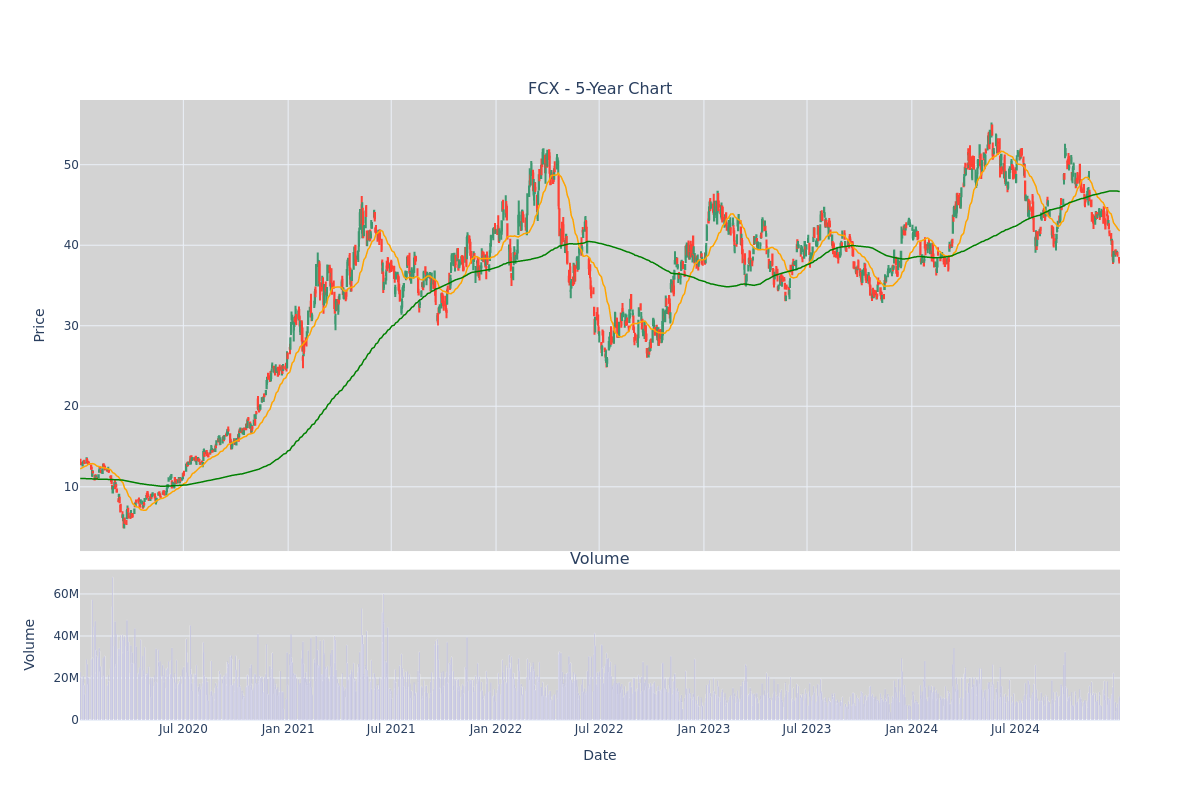Click the "Jul 2024" date tick label
1200x800 pixels.
click(1015, 729)
